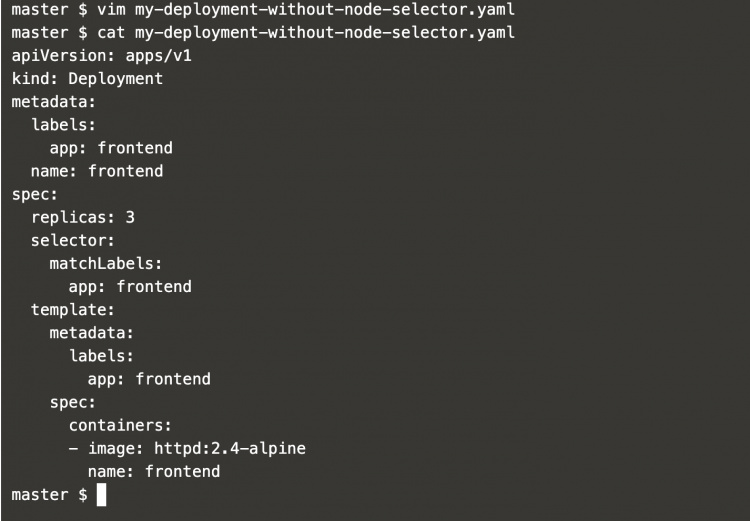Click the metadata: key under template
750x521 pixels.
coord(92,333)
